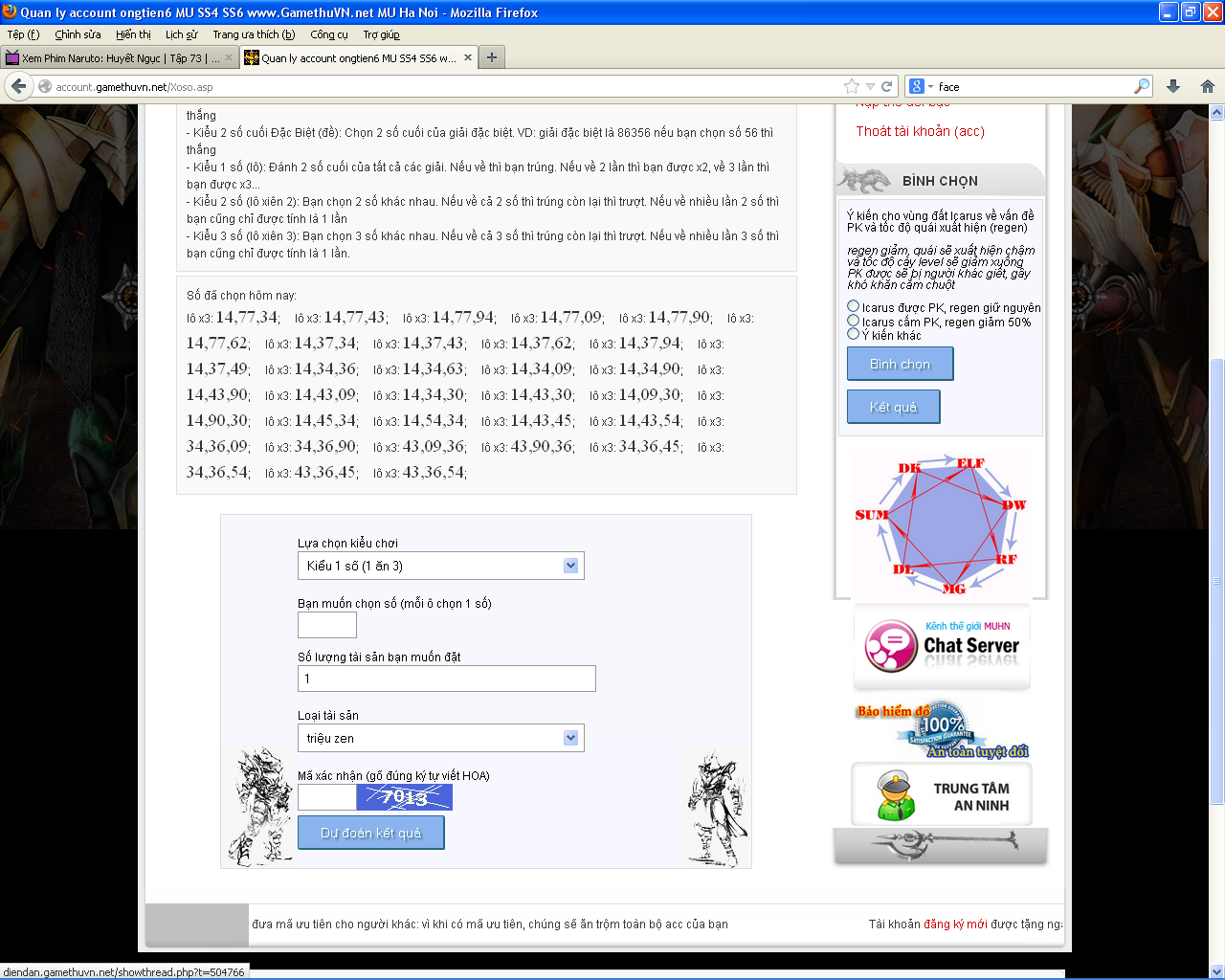Open the address bar history dropdown arrow
Screen dimensions: 1225x980
[x=870, y=86]
